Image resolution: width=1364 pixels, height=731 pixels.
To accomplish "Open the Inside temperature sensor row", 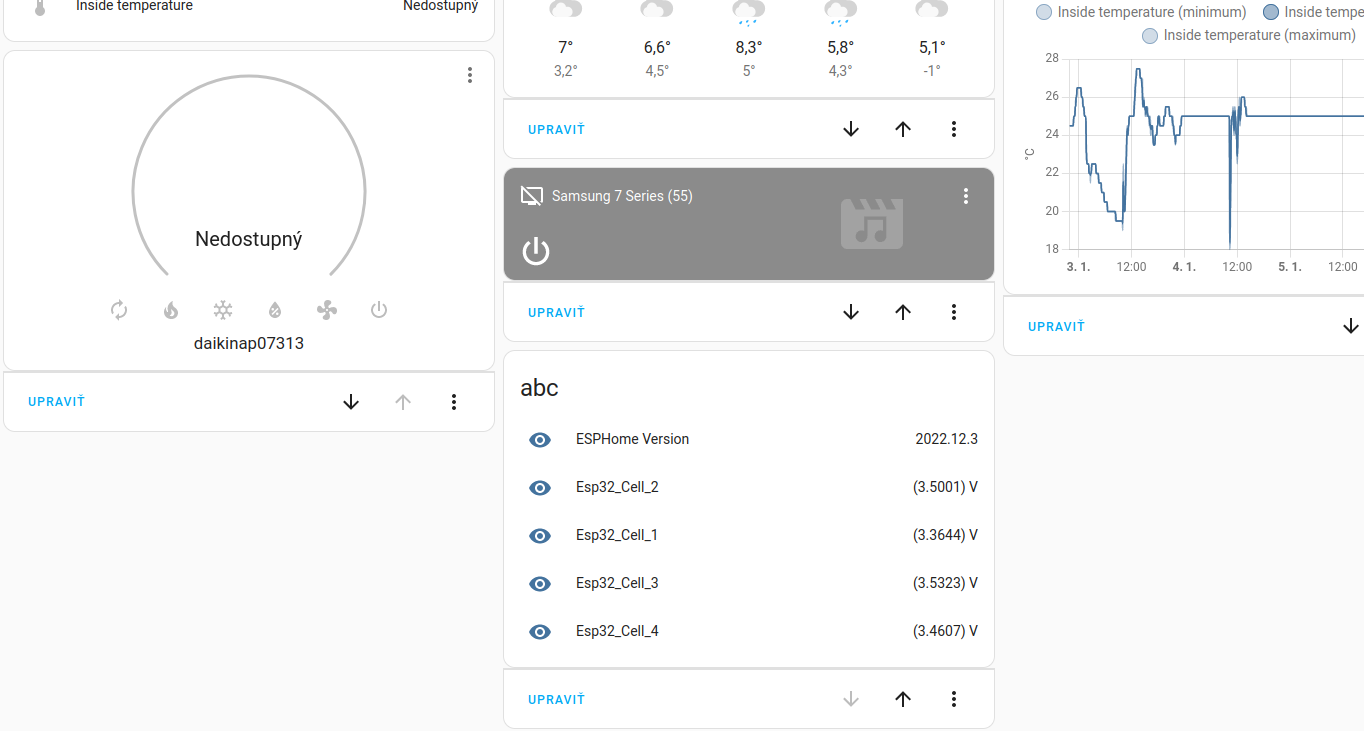I will pyautogui.click(x=249, y=6).
